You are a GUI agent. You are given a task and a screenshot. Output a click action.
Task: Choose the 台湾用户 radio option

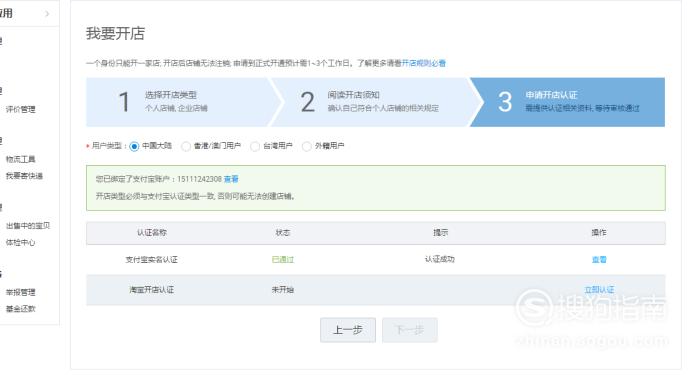pyautogui.click(x=255, y=146)
